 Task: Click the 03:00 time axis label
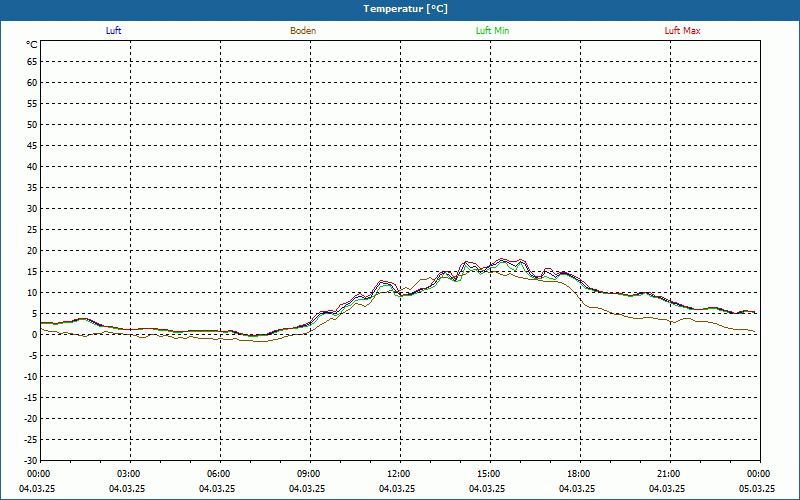tap(129, 474)
